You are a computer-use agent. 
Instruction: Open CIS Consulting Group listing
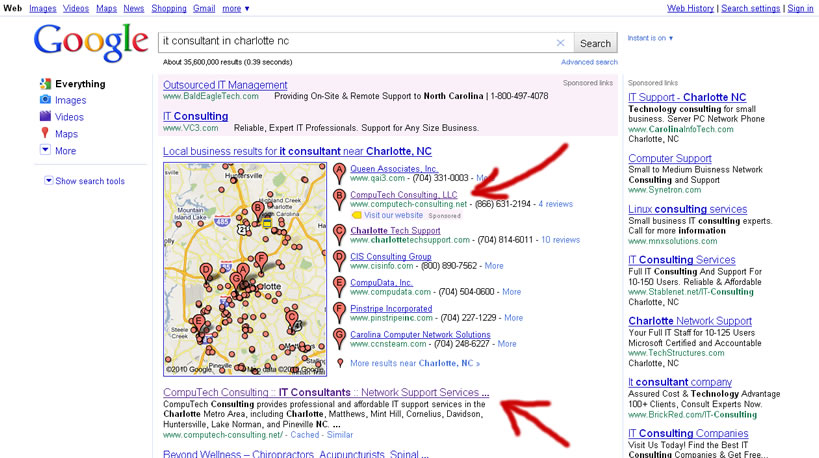coord(391,256)
